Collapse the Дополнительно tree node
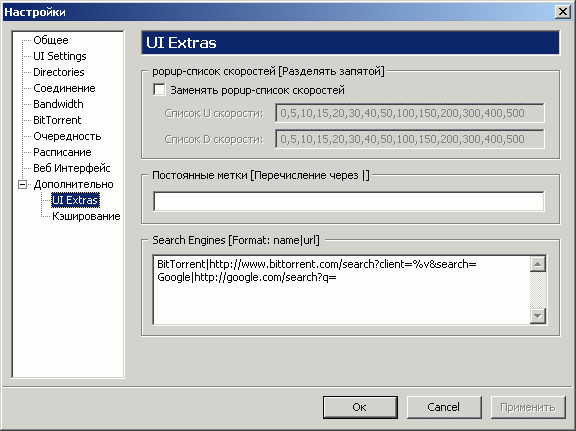Screen dimensions: 576x431 pos(22,184)
